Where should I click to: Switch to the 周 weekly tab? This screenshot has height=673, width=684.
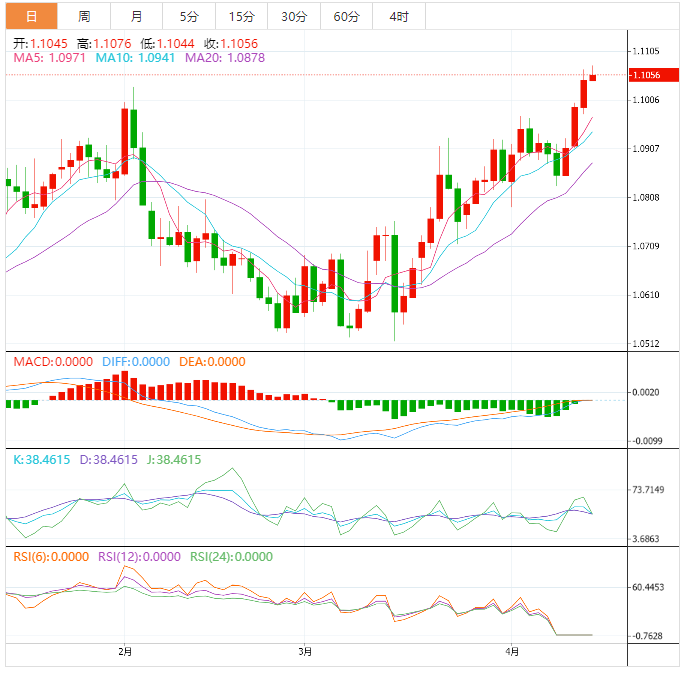84,16
